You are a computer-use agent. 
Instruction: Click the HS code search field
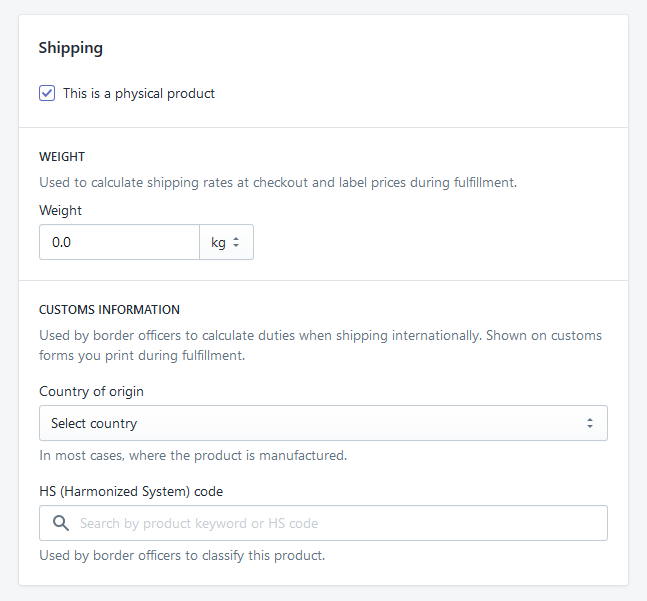point(324,523)
